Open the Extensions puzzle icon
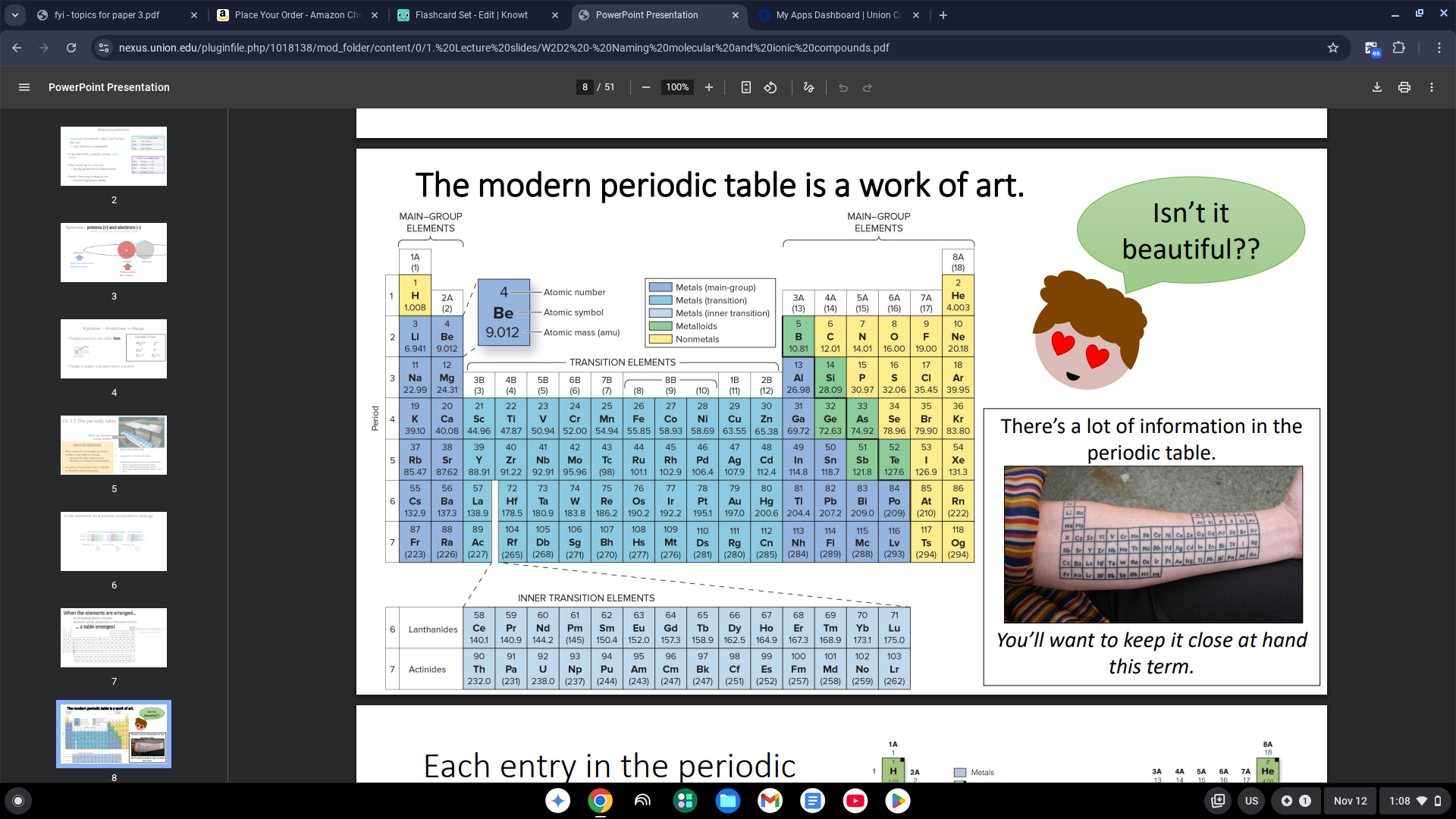This screenshot has width=1456, height=819. tap(1398, 48)
